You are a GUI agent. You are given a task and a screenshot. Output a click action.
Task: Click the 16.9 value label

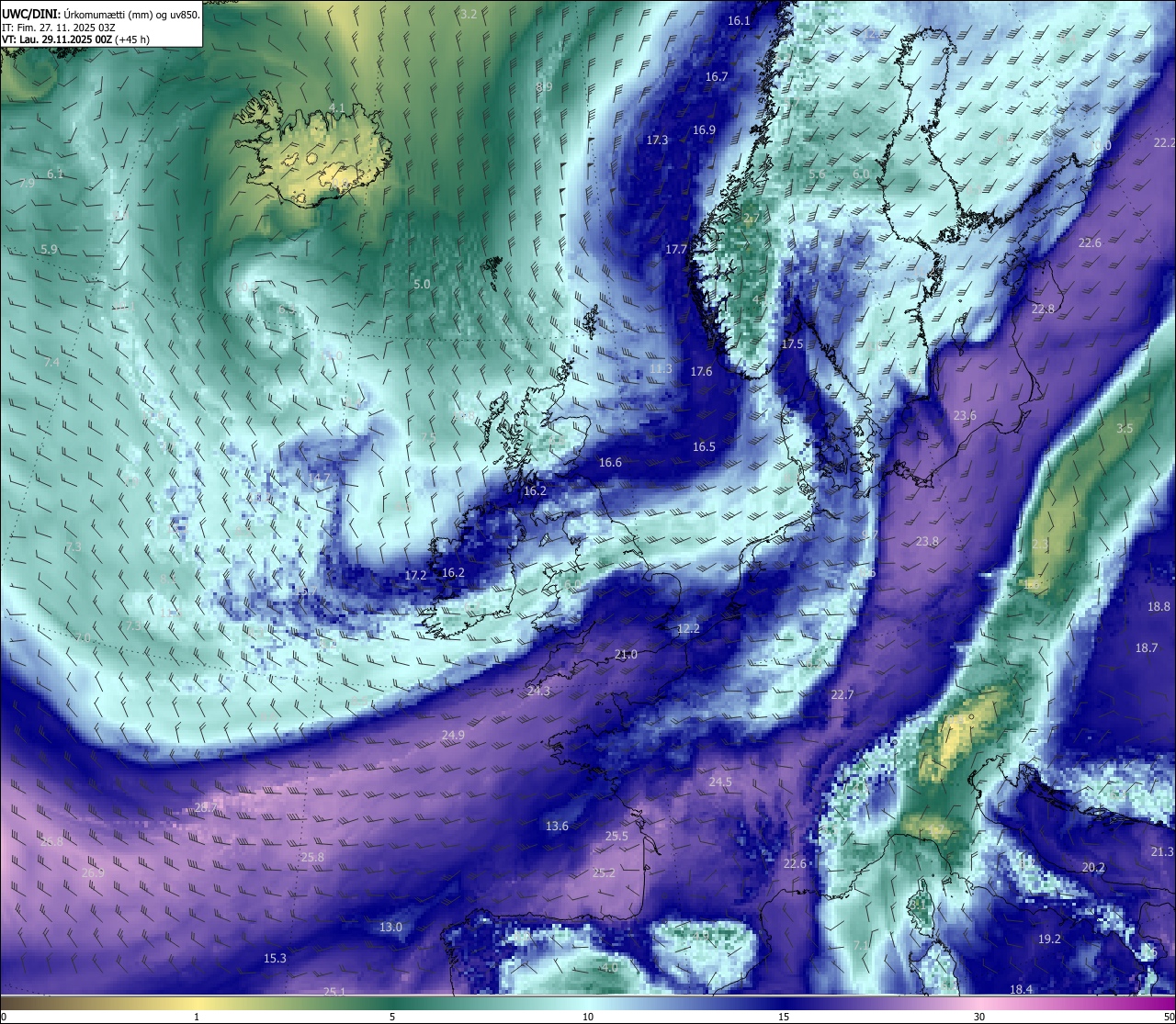click(704, 130)
